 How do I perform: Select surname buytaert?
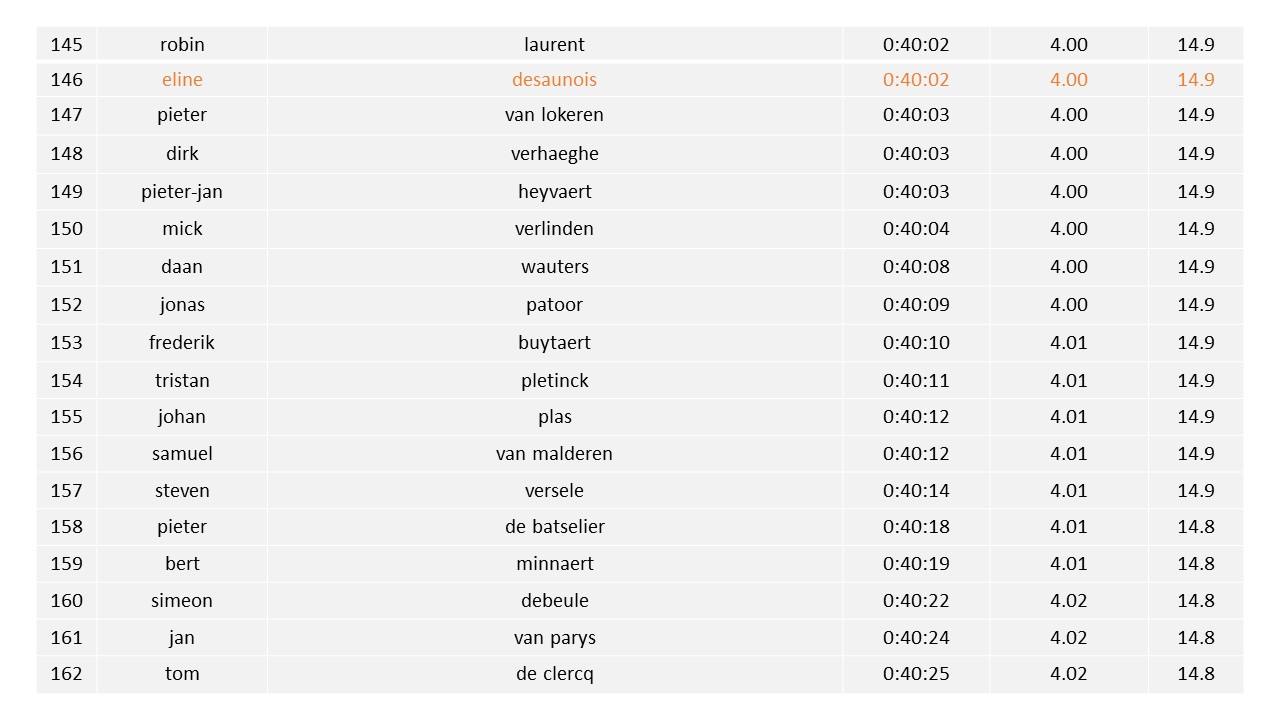pos(554,343)
